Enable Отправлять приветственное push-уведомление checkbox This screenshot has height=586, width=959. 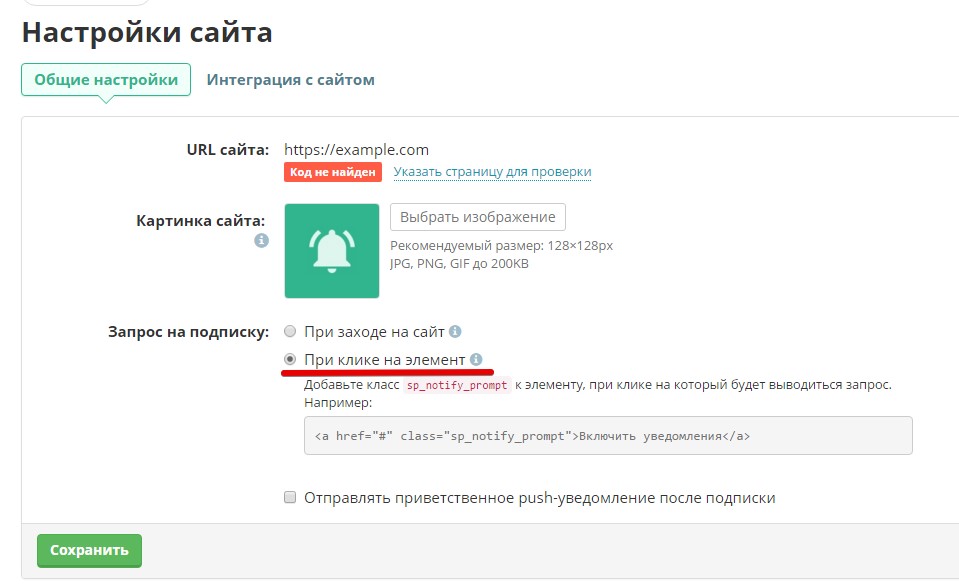tap(290, 497)
